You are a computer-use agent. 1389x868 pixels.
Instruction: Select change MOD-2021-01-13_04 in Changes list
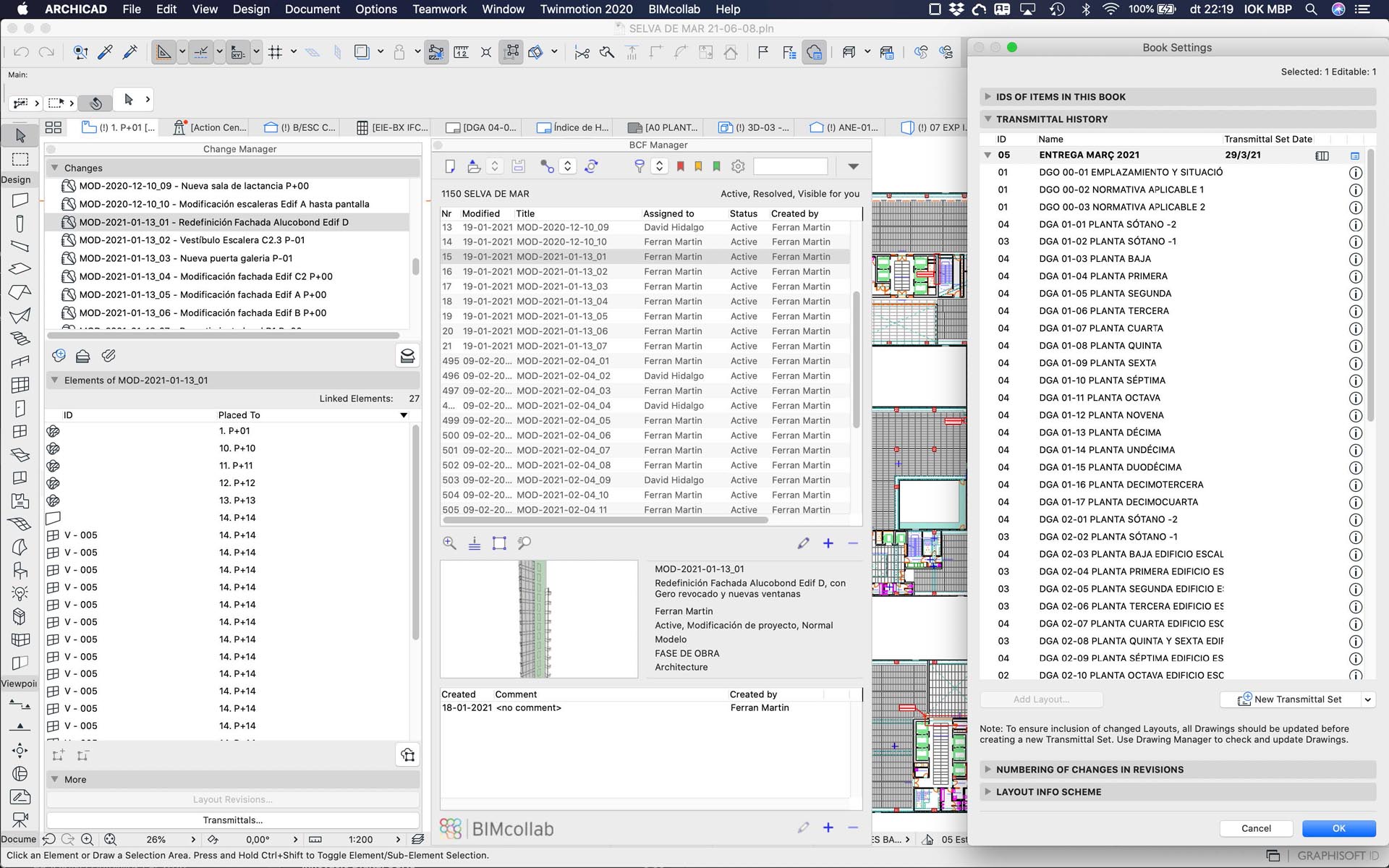coord(205,276)
